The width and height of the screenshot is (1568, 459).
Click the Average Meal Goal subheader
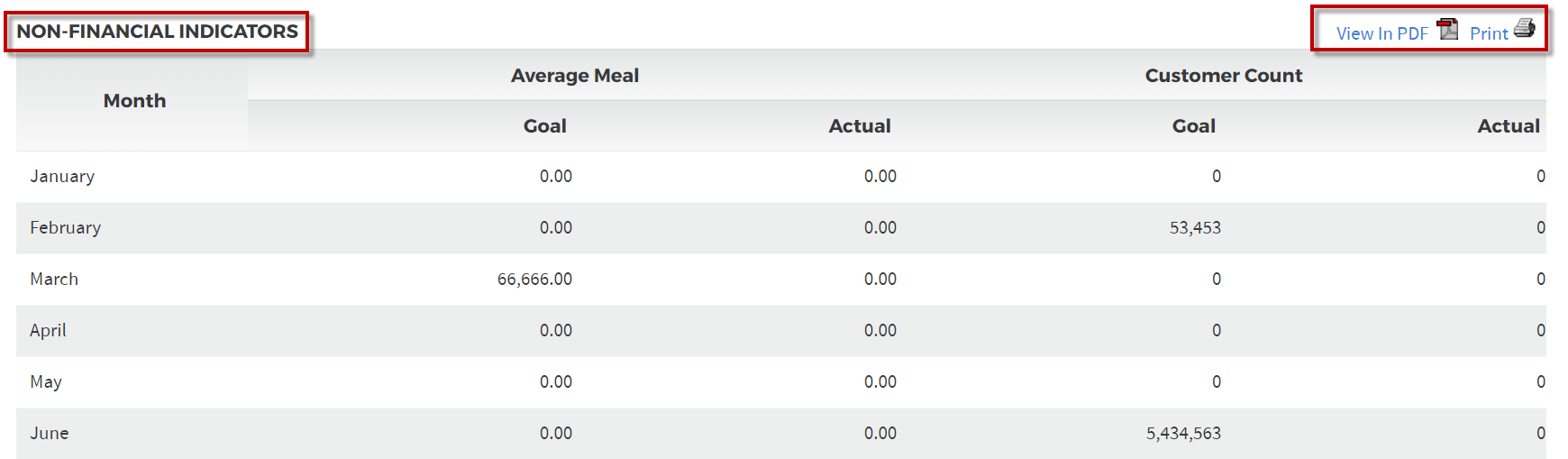pyautogui.click(x=545, y=126)
